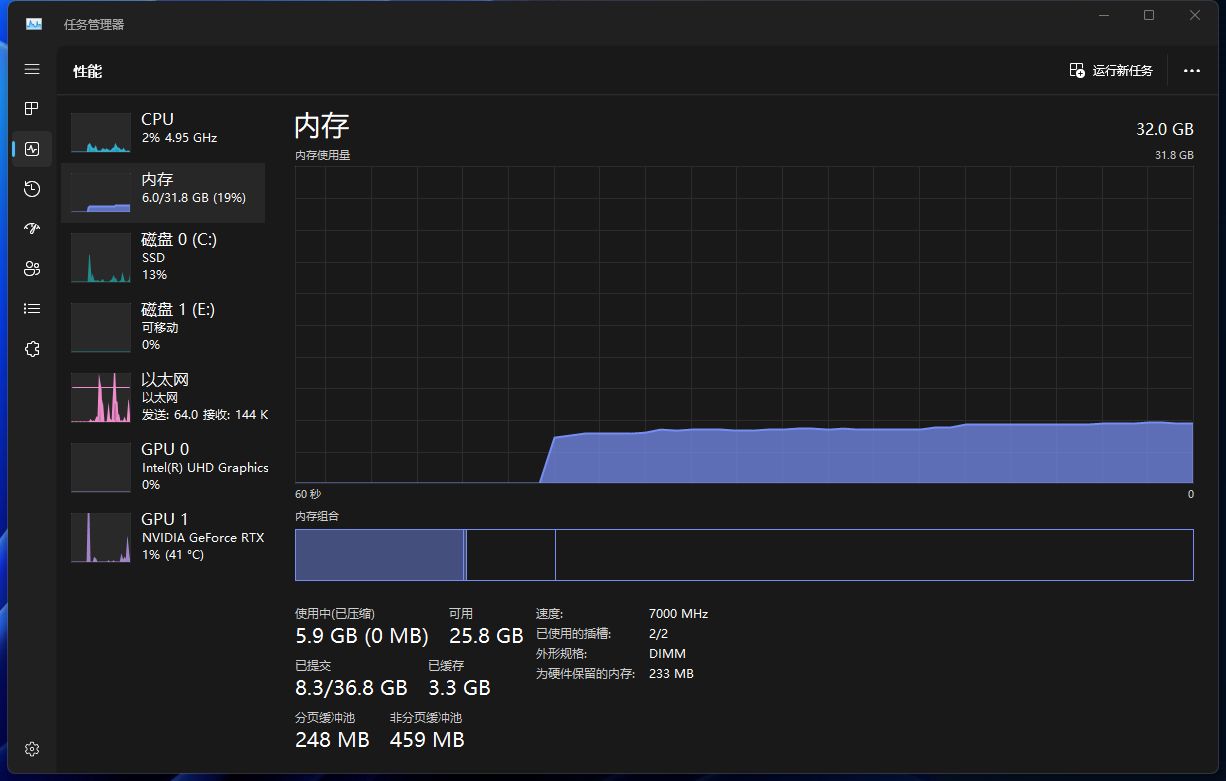Open the App history sidebar page

click(31, 189)
